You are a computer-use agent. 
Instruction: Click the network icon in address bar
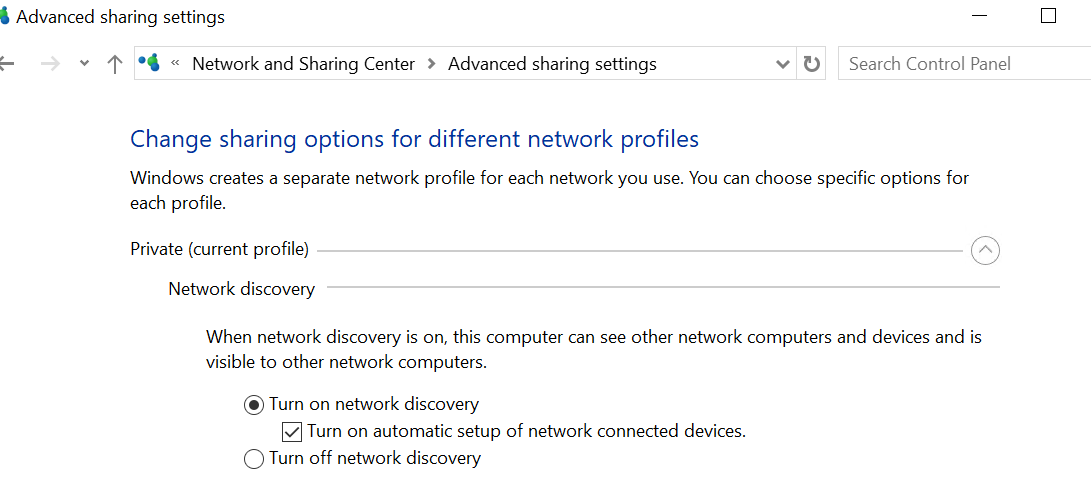[x=150, y=64]
